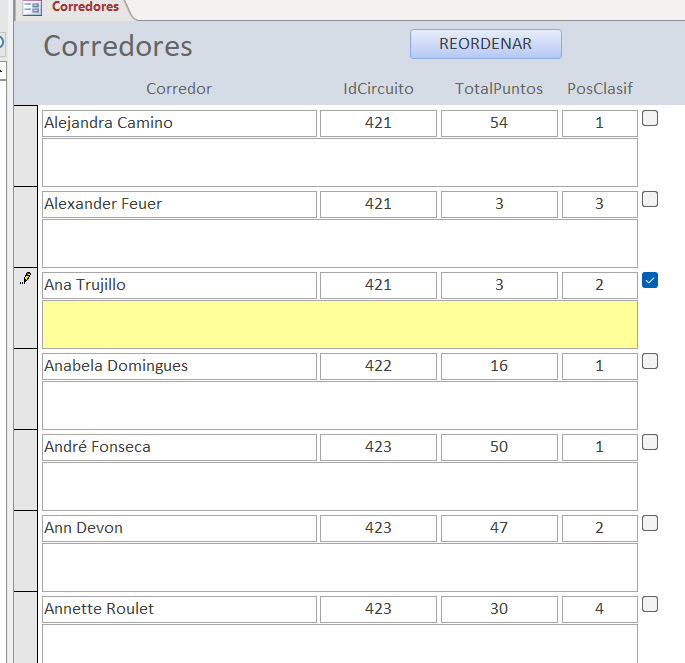The width and height of the screenshot is (685, 663).
Task: Click the PosClasif column header label
Action: [600, 89]
